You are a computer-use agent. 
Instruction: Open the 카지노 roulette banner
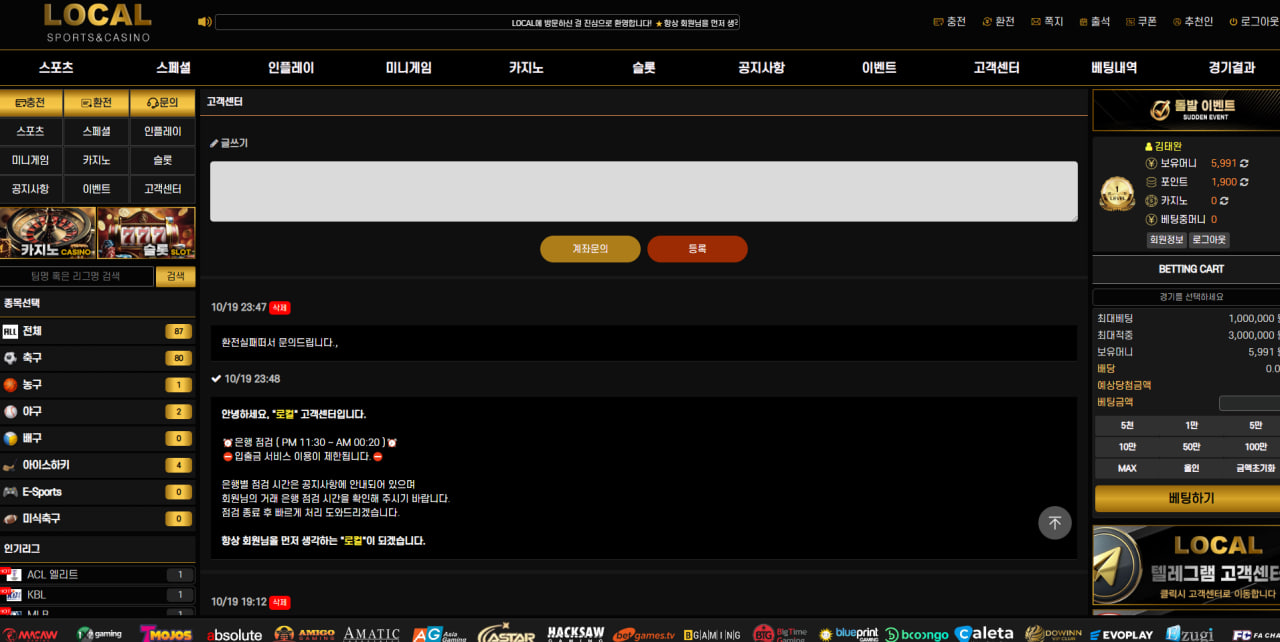point(48,232)
